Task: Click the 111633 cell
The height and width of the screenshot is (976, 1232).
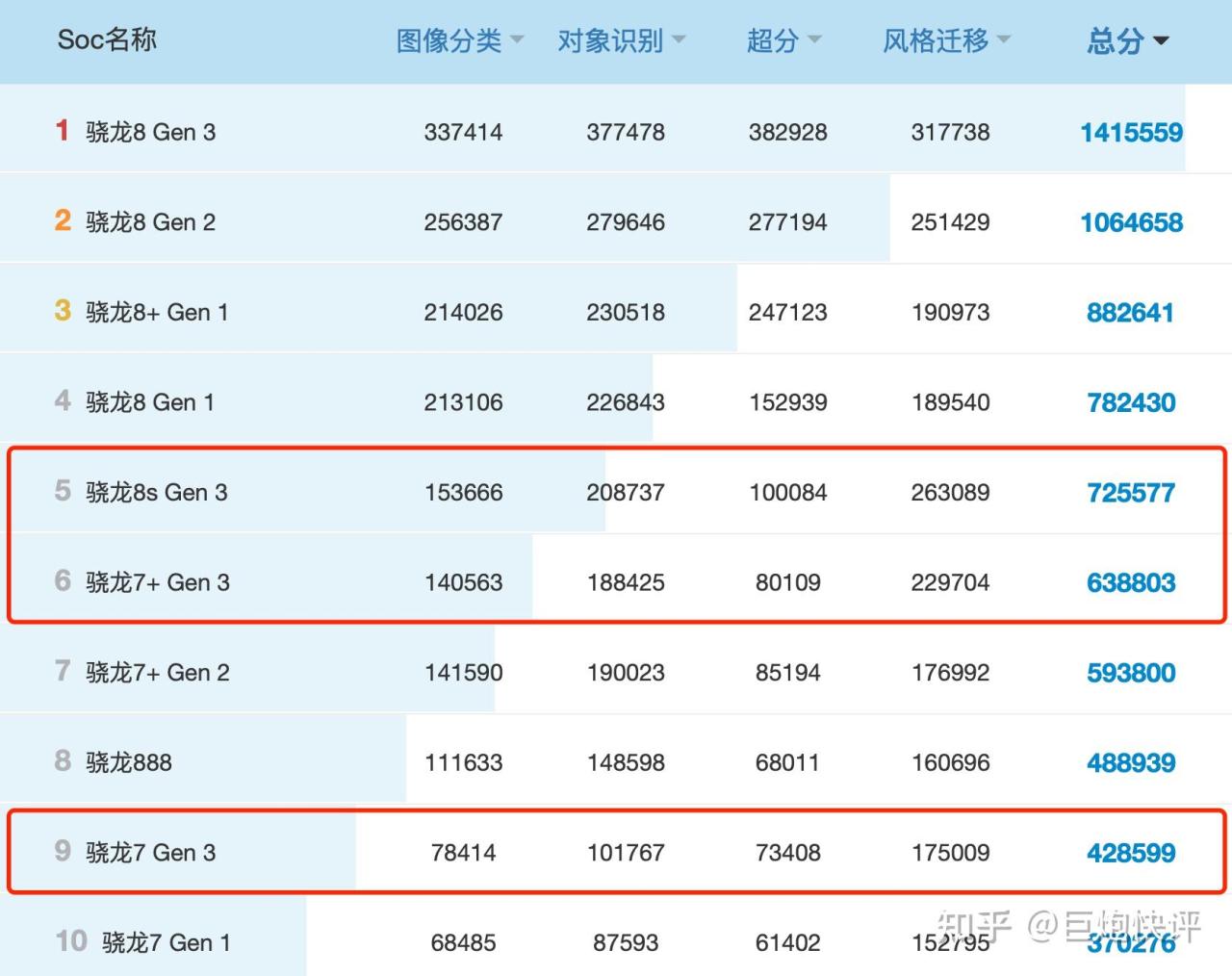Action: coord(463,762)
